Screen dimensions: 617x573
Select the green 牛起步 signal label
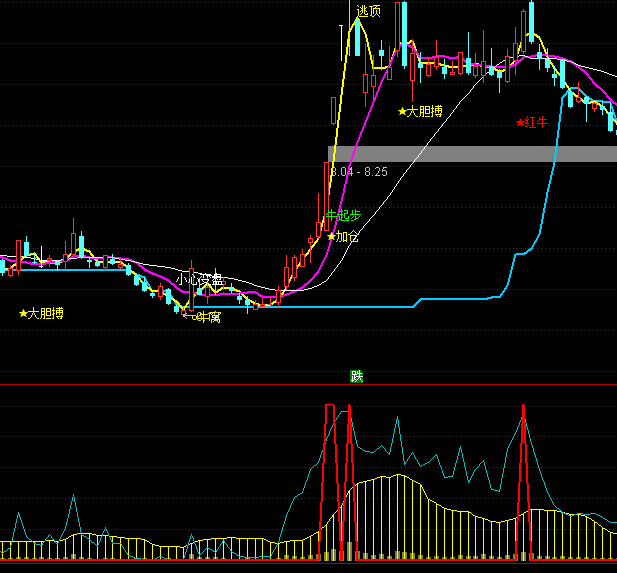tap(343, 215)
